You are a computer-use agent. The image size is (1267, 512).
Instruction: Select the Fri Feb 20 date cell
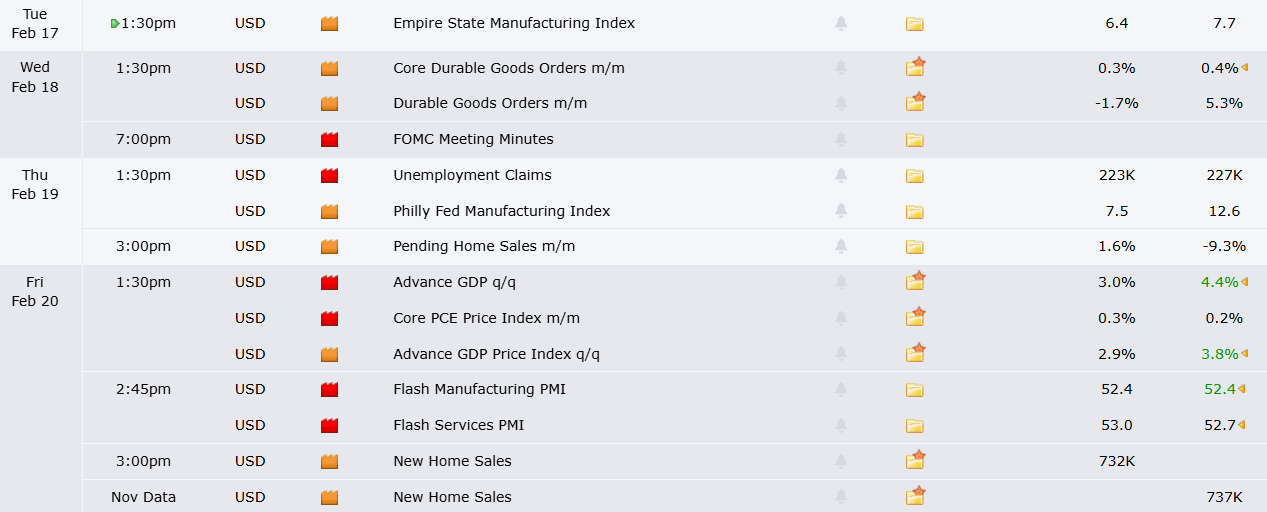(x=35, y=291)
